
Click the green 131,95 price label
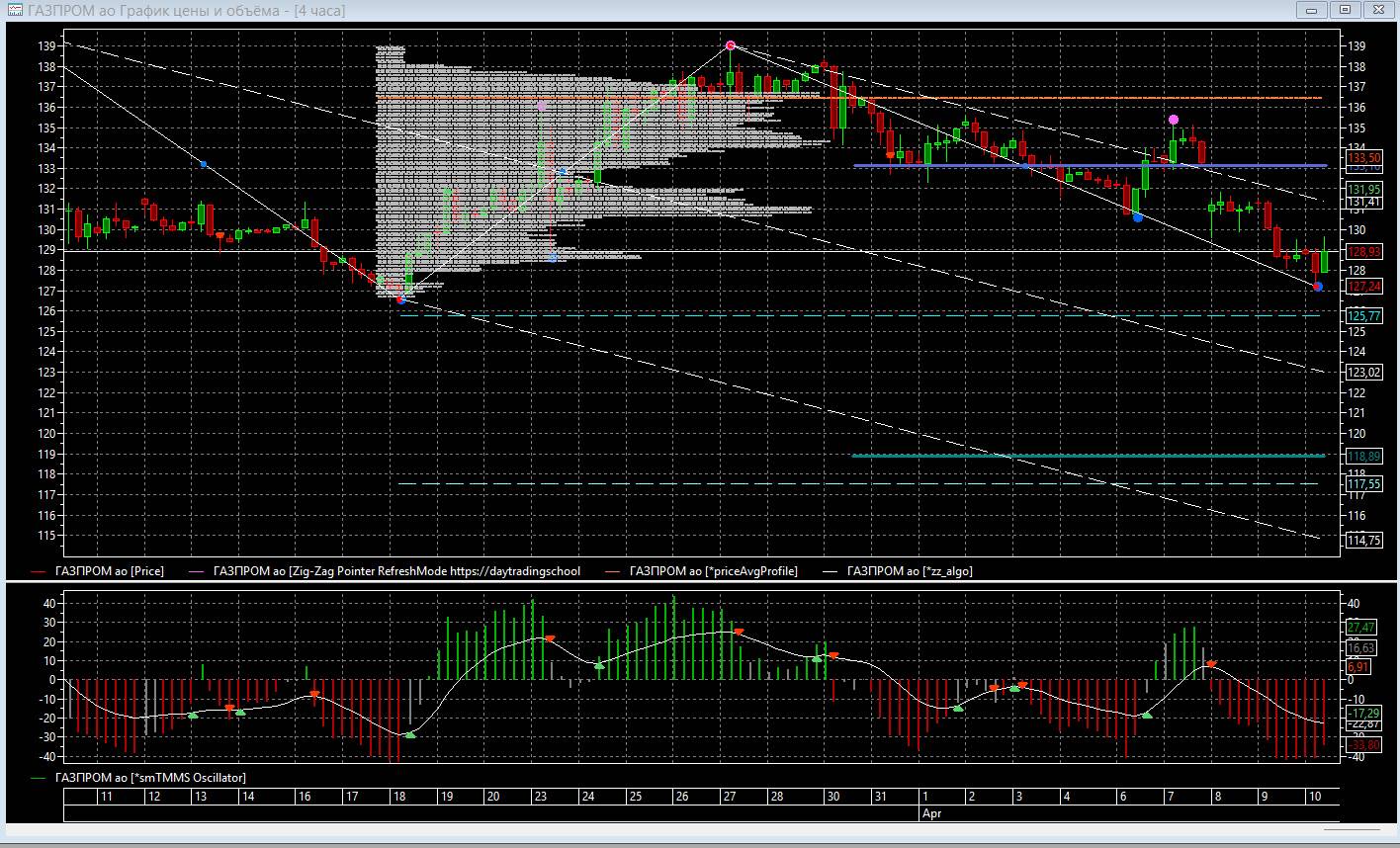(x=1364, y=189)
